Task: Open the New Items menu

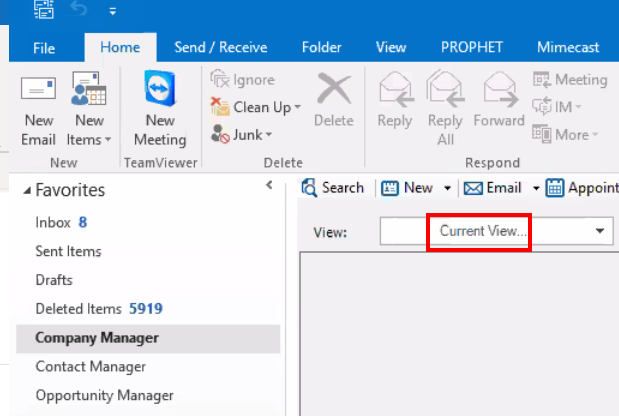Action: (89, 109)
